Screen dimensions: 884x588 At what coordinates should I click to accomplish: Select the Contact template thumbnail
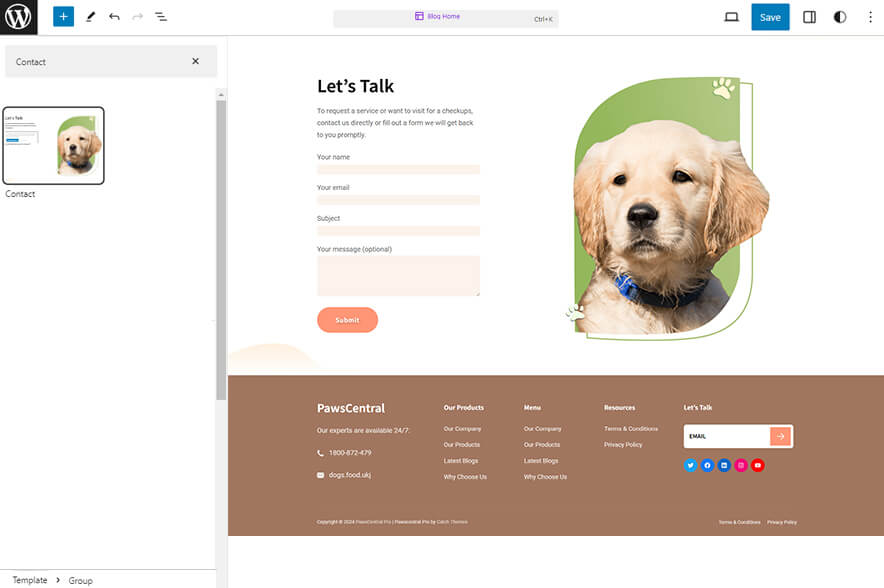54,145
